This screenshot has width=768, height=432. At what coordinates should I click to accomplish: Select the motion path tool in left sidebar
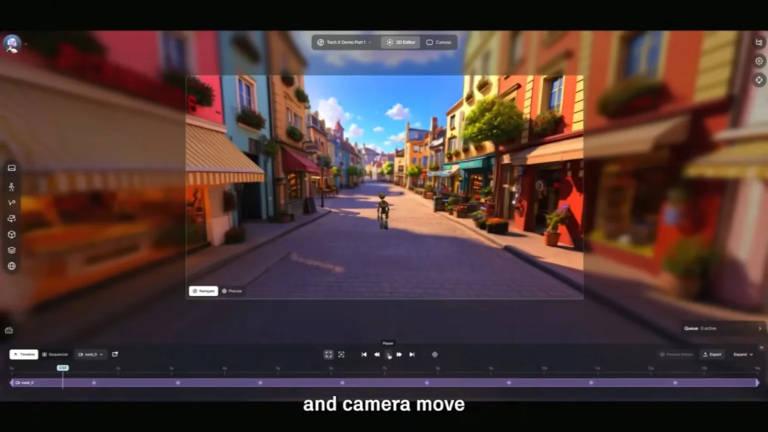[x=12, y=203]
